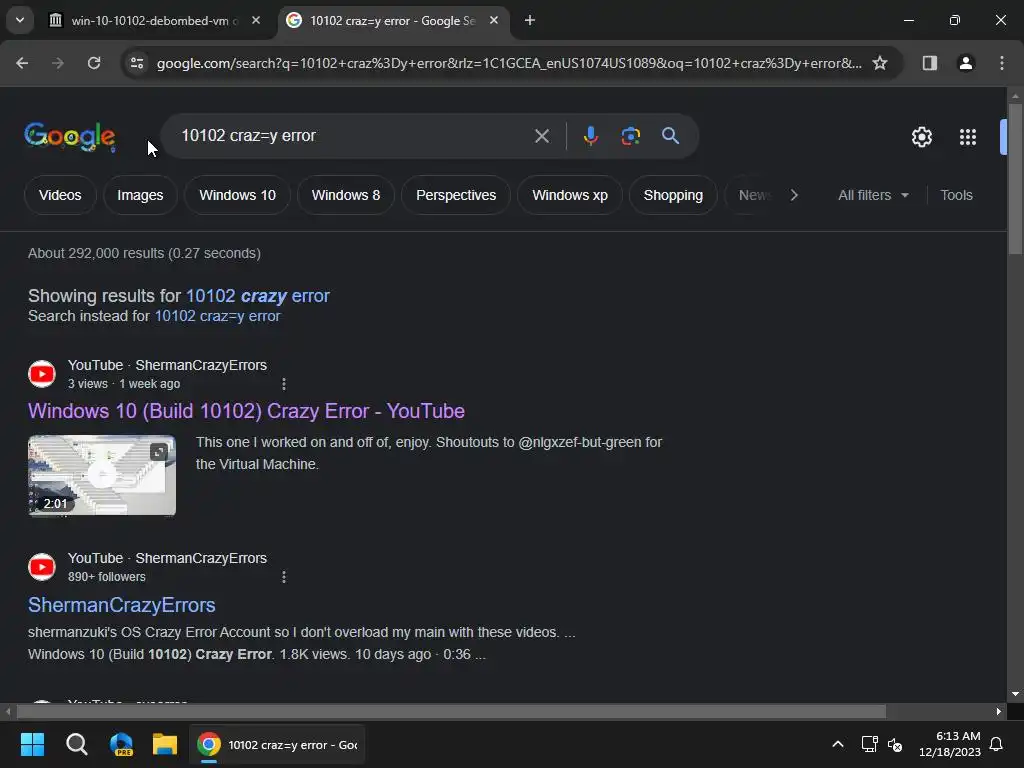The height and width of the screenshot is (768, 1024).
Task: Submit search with magnifying glass icon
Action: pyautogui.click(x=670, y=136)
